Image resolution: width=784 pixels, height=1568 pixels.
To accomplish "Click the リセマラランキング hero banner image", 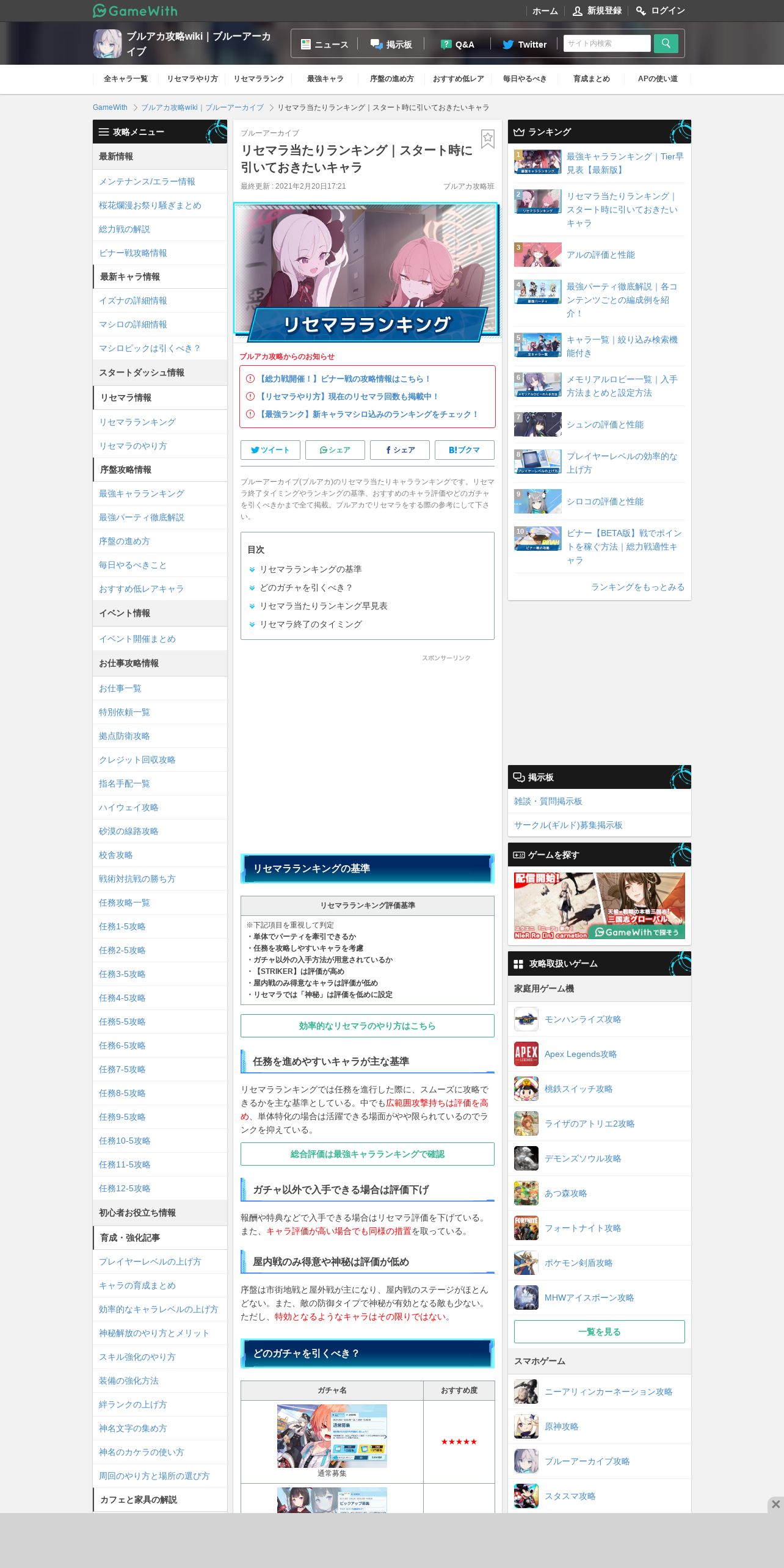I will tap(366, 272).
